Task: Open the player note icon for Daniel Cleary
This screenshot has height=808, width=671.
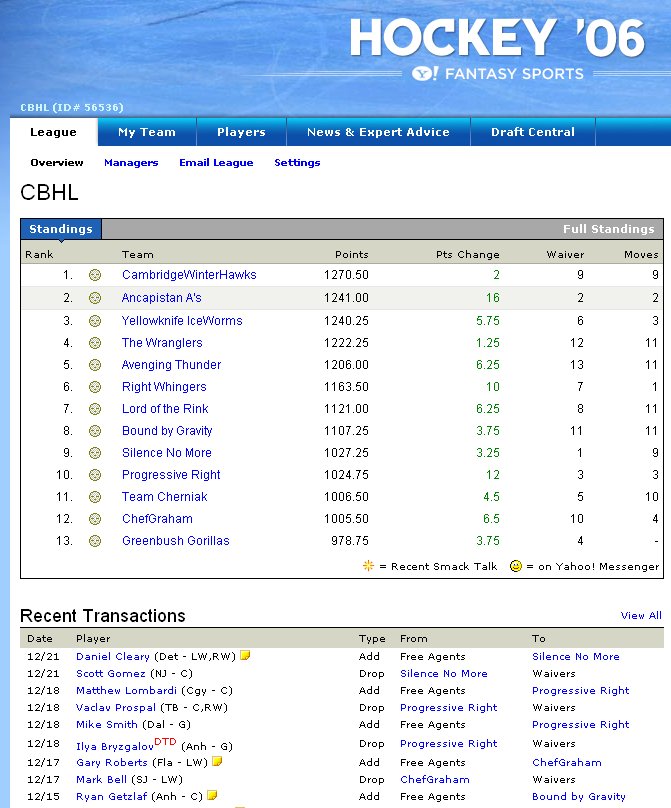Action: coord(245,655)
